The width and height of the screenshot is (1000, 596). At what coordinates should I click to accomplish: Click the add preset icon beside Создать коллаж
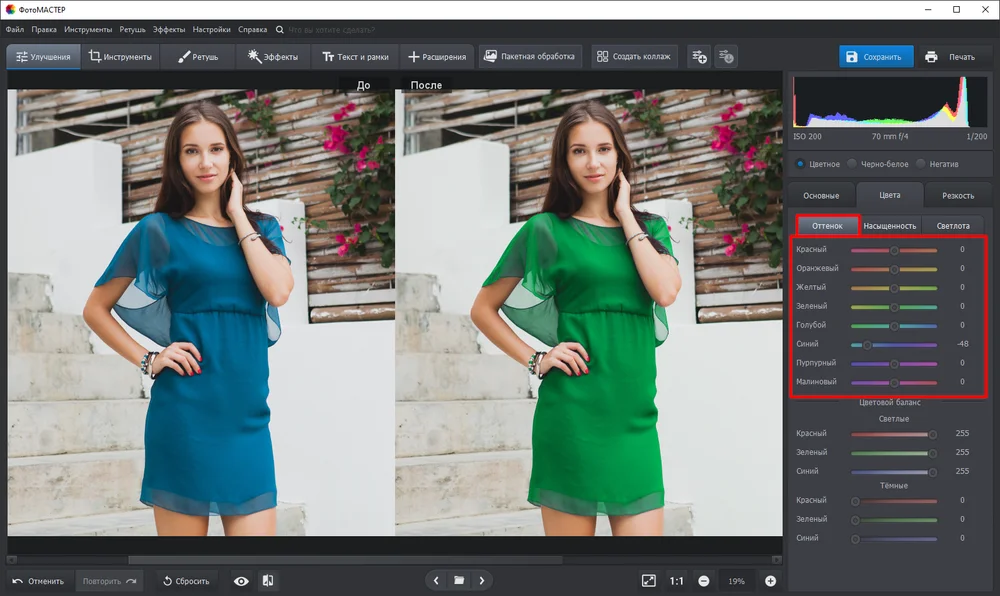click(x=700, y=57)
